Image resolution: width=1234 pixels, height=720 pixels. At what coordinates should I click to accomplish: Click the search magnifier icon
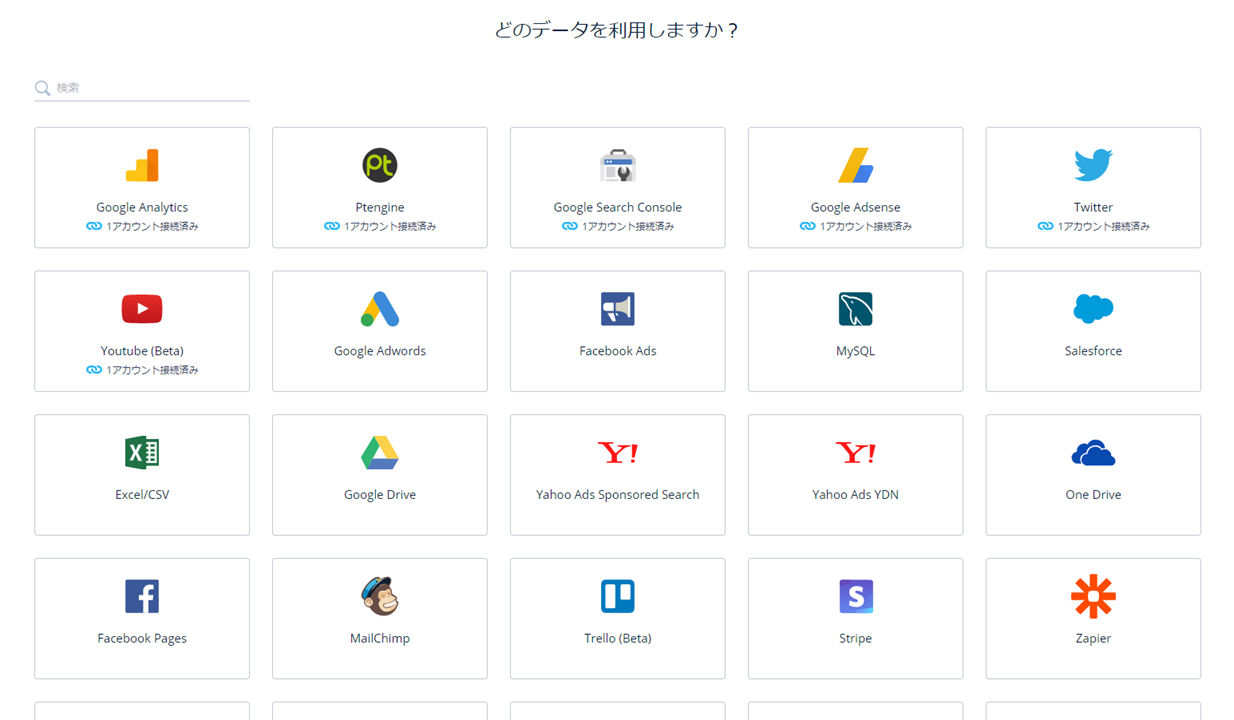(x=43, y=88)
